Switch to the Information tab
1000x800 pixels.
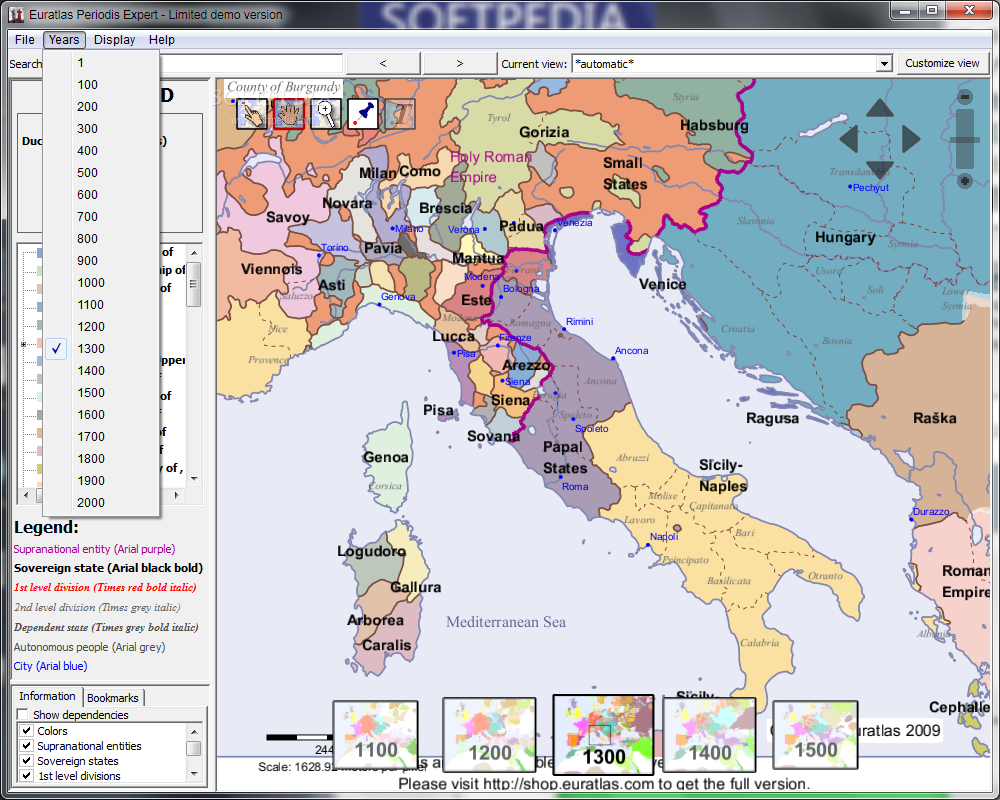(47, 696)
